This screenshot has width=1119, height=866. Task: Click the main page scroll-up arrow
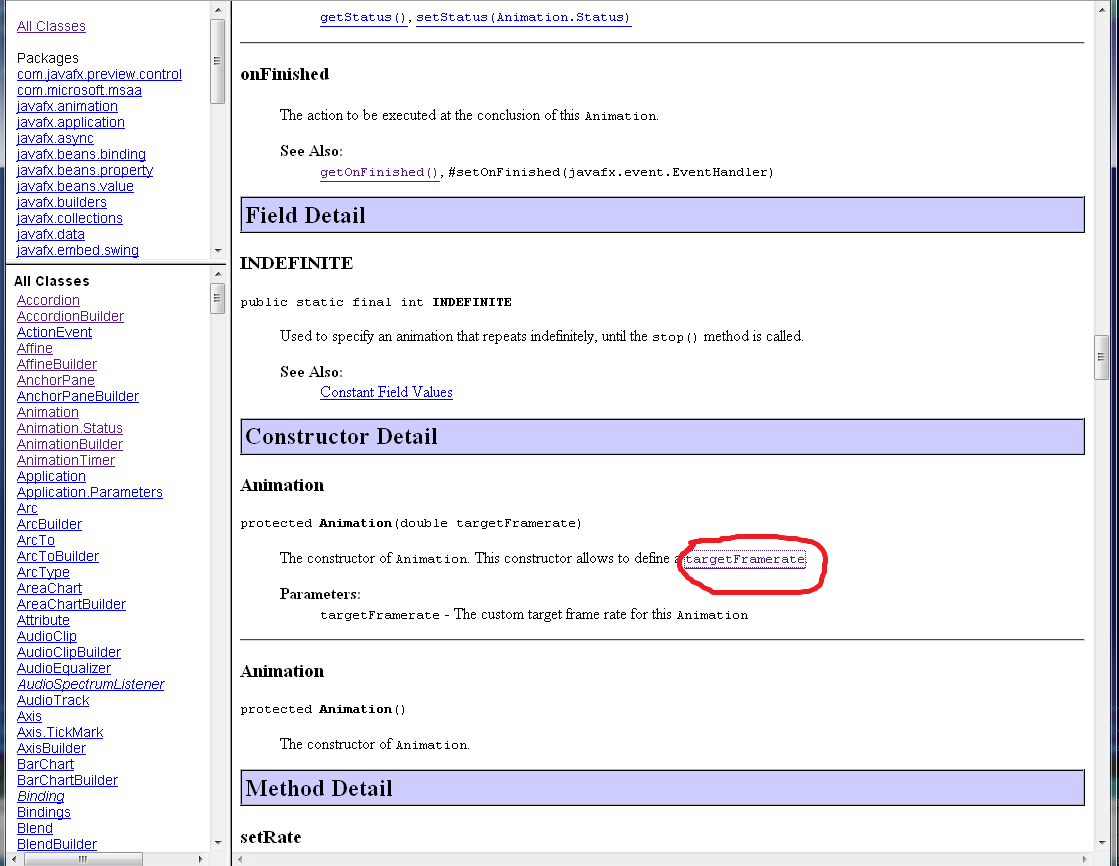click(x=1102, y=8)
